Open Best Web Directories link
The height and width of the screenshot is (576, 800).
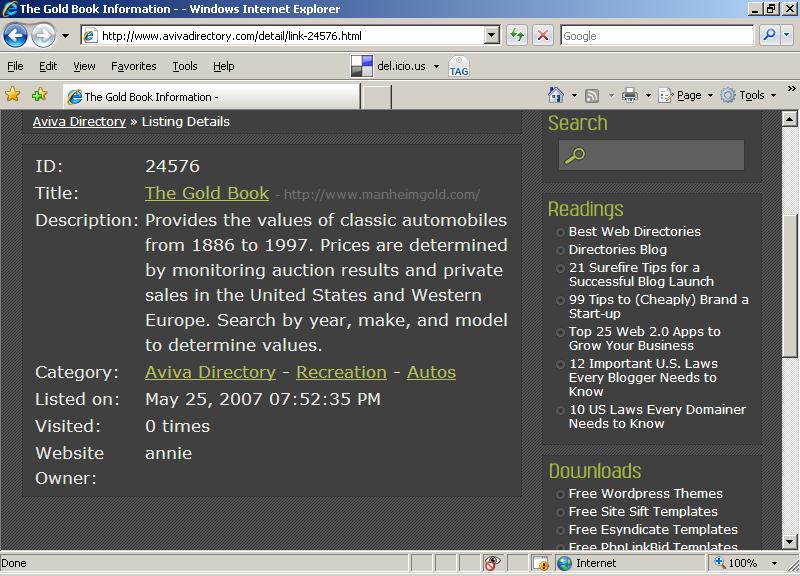(x=635, y=231)
